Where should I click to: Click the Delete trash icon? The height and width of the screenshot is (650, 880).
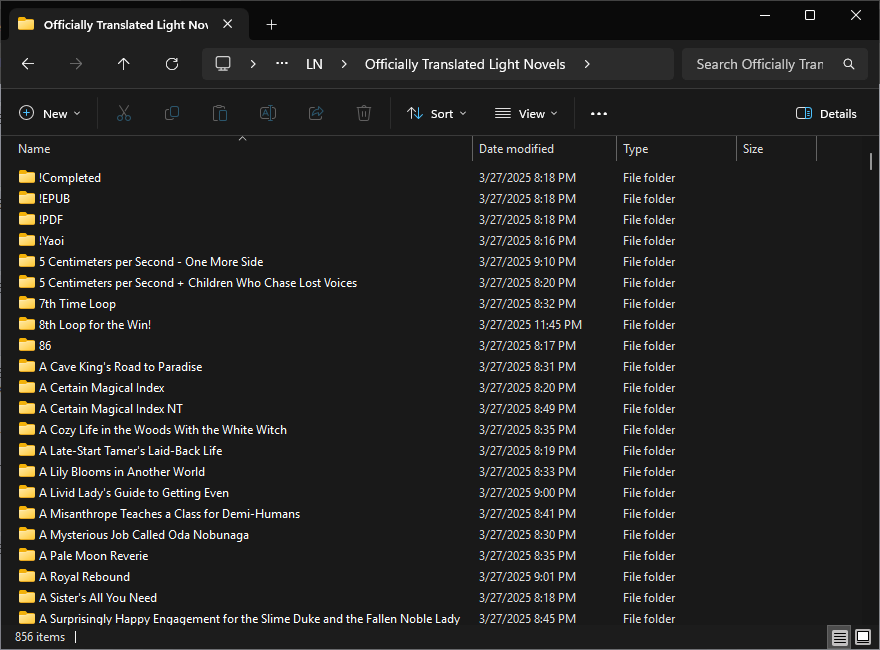364,114
